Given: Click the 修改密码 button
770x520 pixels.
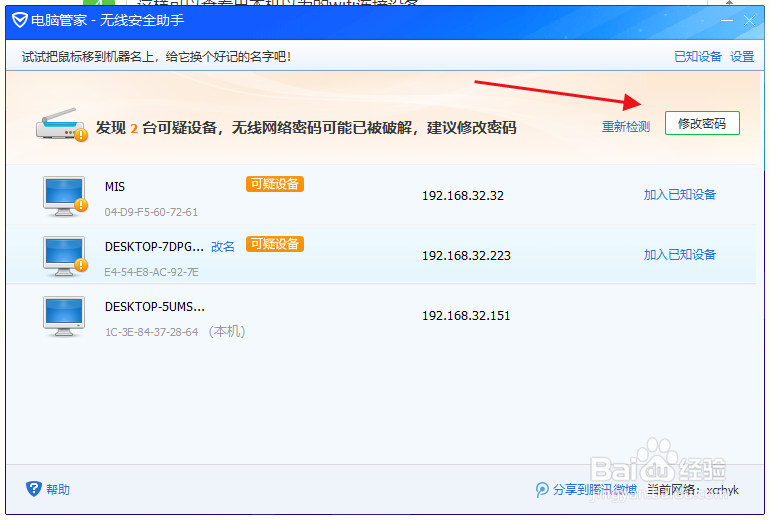Looking at the screenshot, I should 702,123.
